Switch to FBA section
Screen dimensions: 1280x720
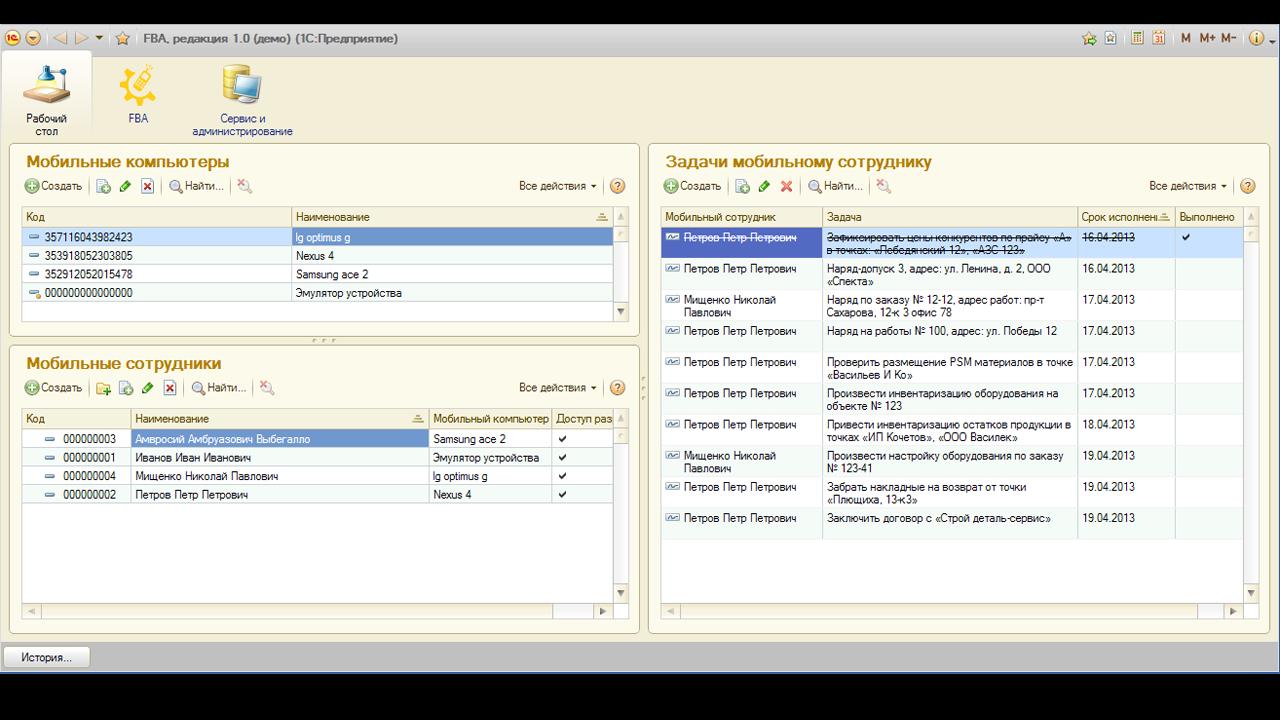[138, 96]
